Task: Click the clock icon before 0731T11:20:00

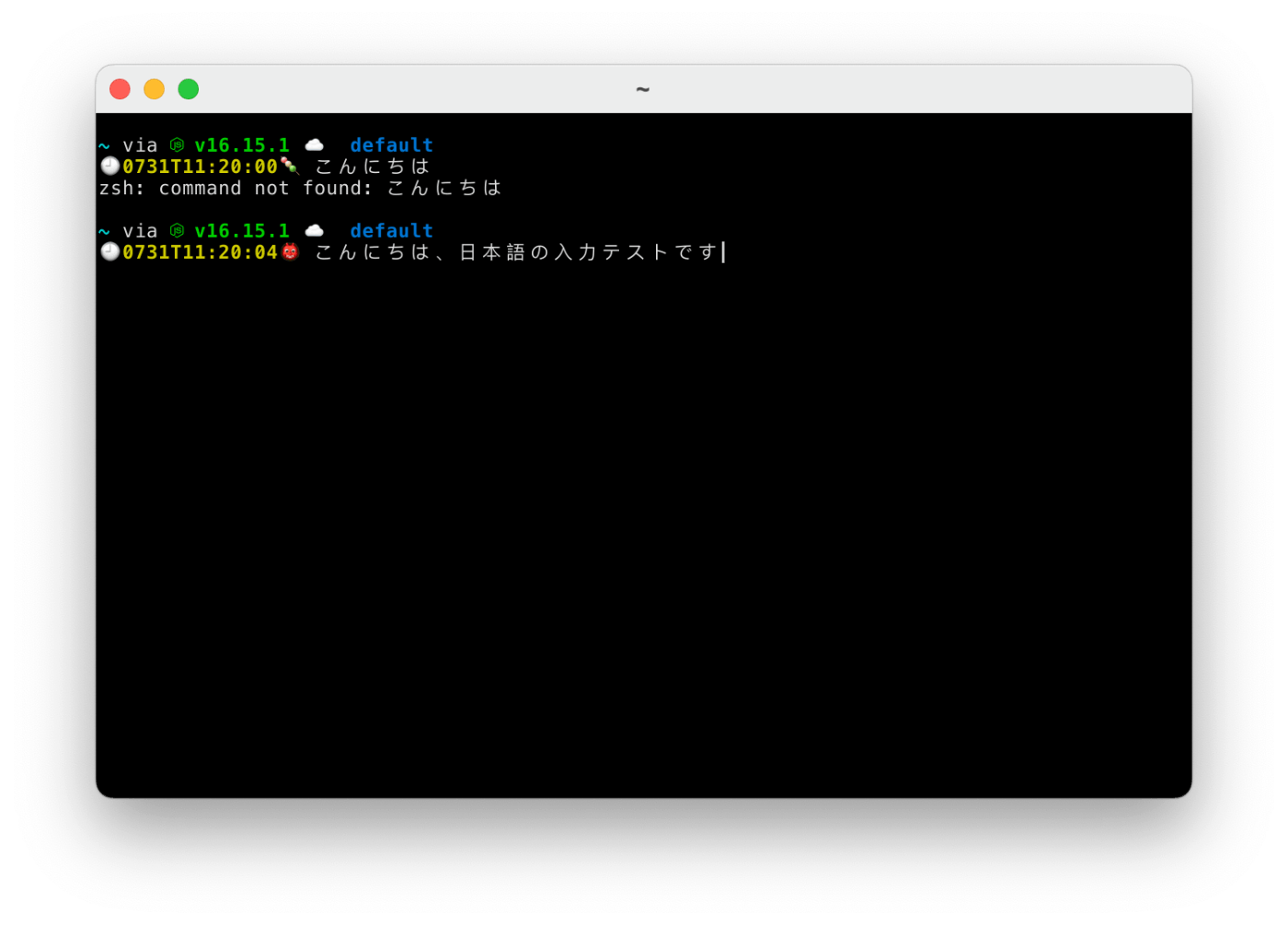Action: point(110,166)
